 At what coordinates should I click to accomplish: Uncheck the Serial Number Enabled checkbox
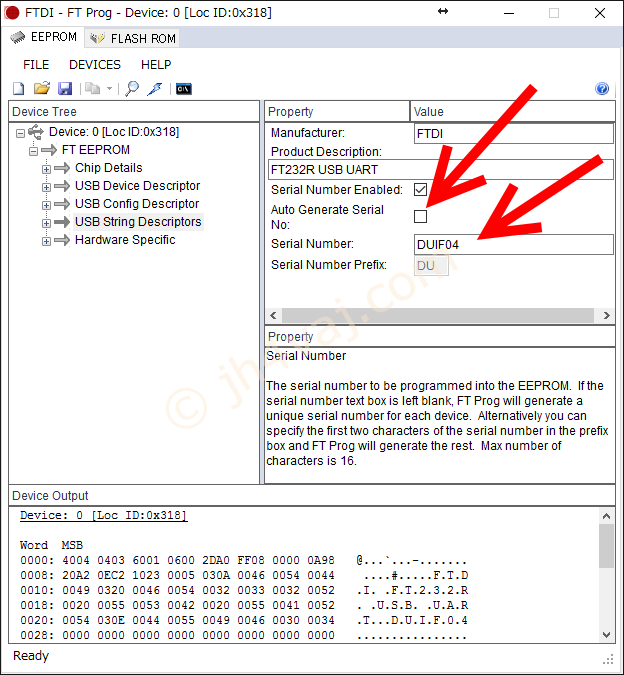[x=420, y=189]
